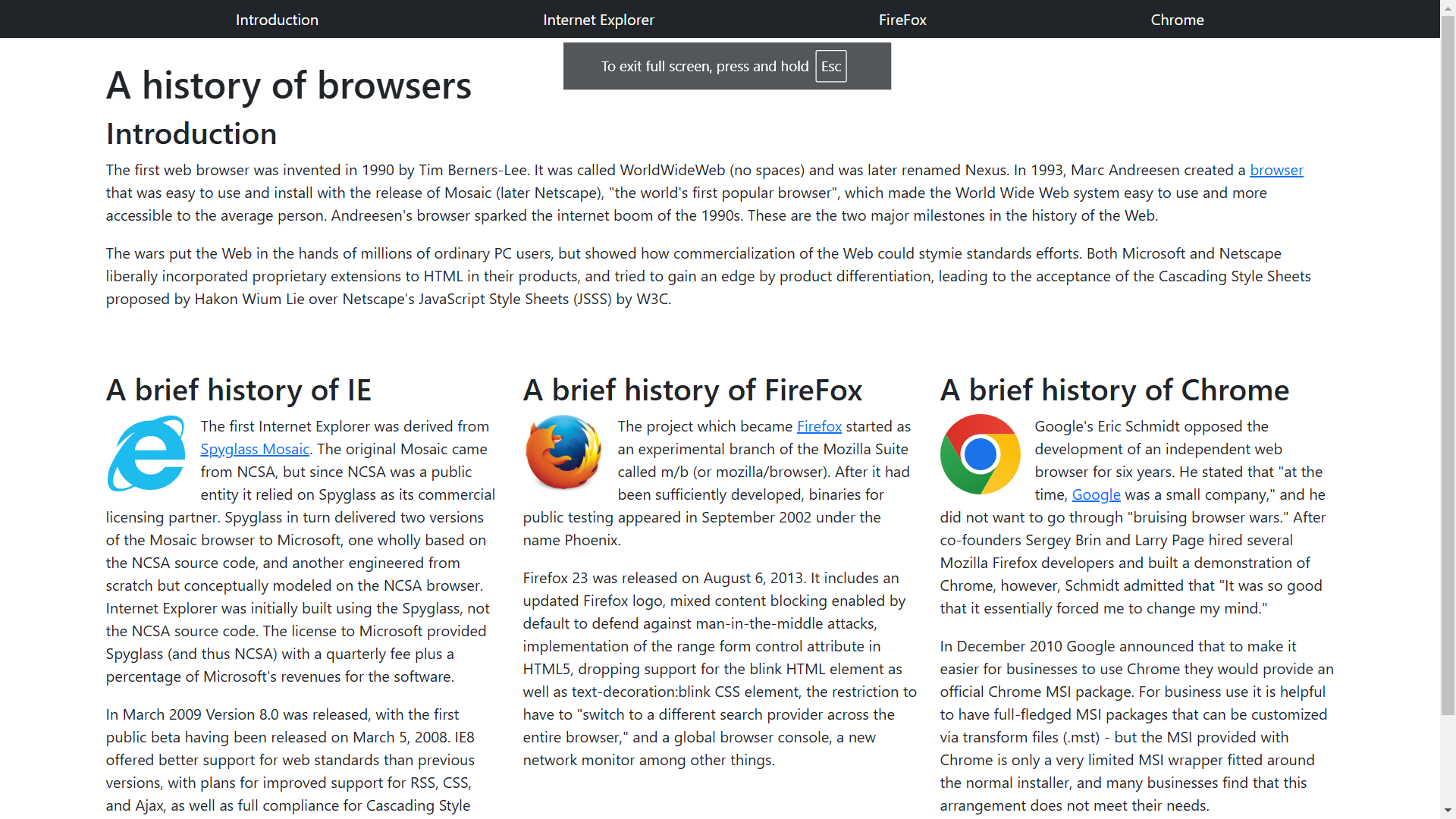This screenshot has height=819, width=1456.
Task: Select FireFox in the top navbar
Action: [x=902, y=20]
